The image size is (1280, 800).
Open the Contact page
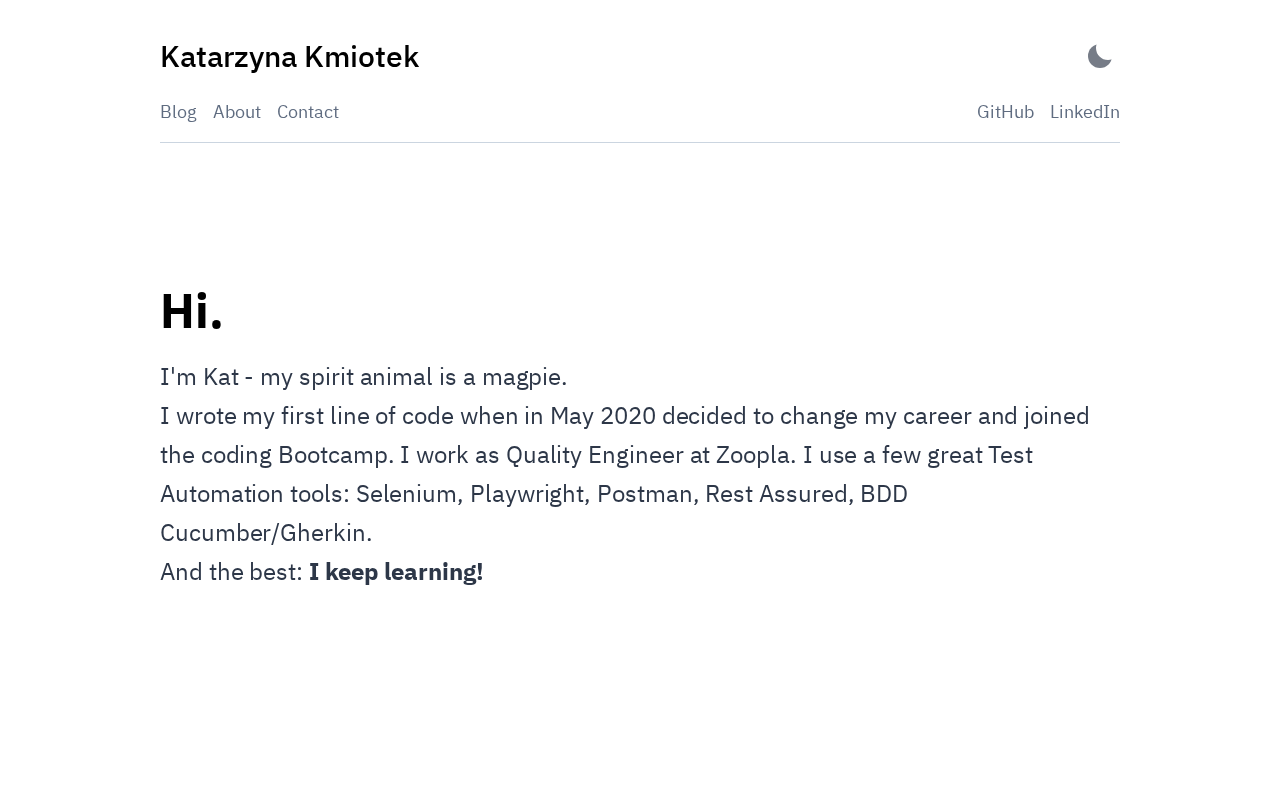pyautogui.click(x=308, y=112)
